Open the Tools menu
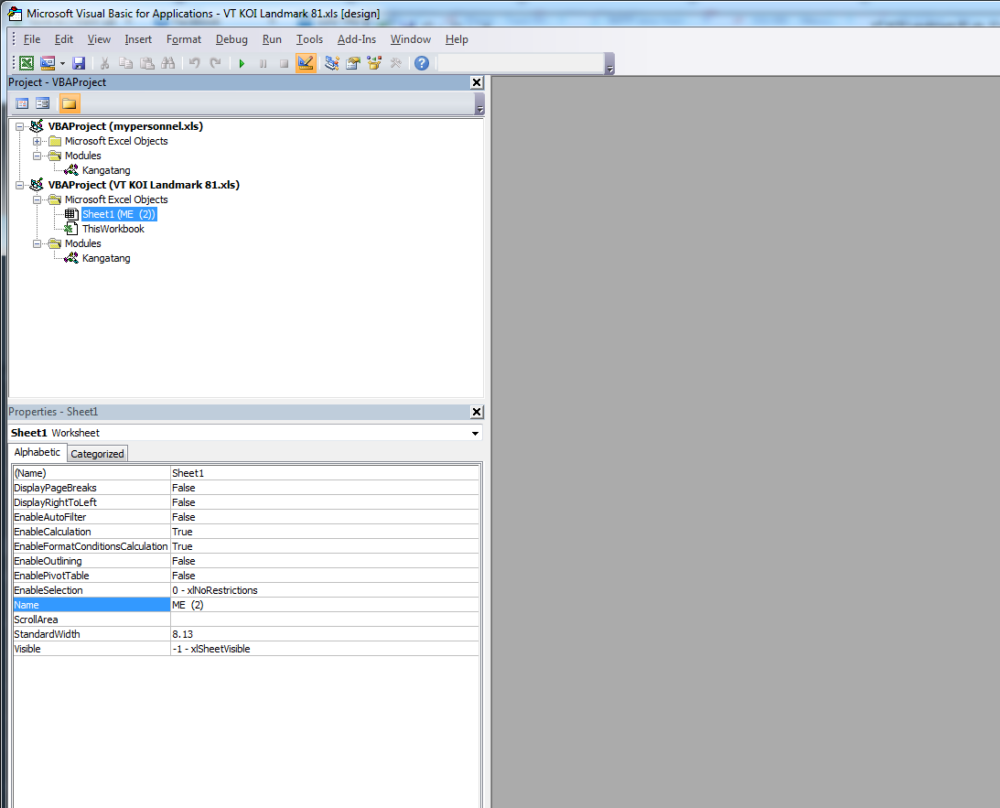 (309, 40)
